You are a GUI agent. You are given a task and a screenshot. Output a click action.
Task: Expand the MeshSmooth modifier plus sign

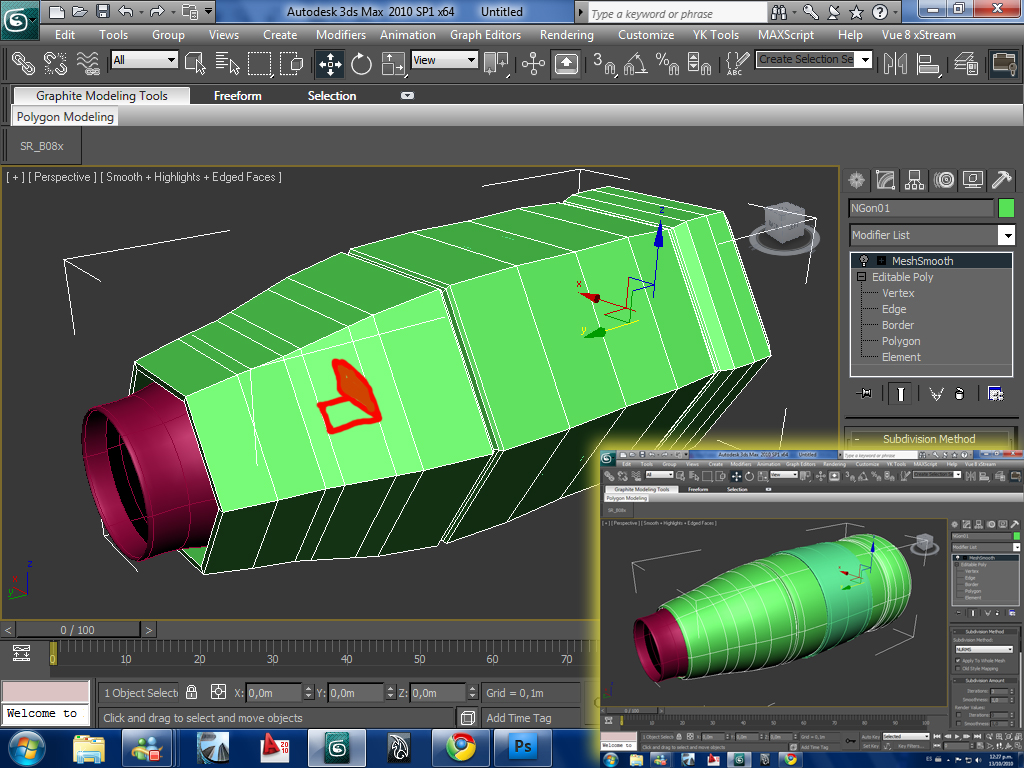click(x=881, y=261)
